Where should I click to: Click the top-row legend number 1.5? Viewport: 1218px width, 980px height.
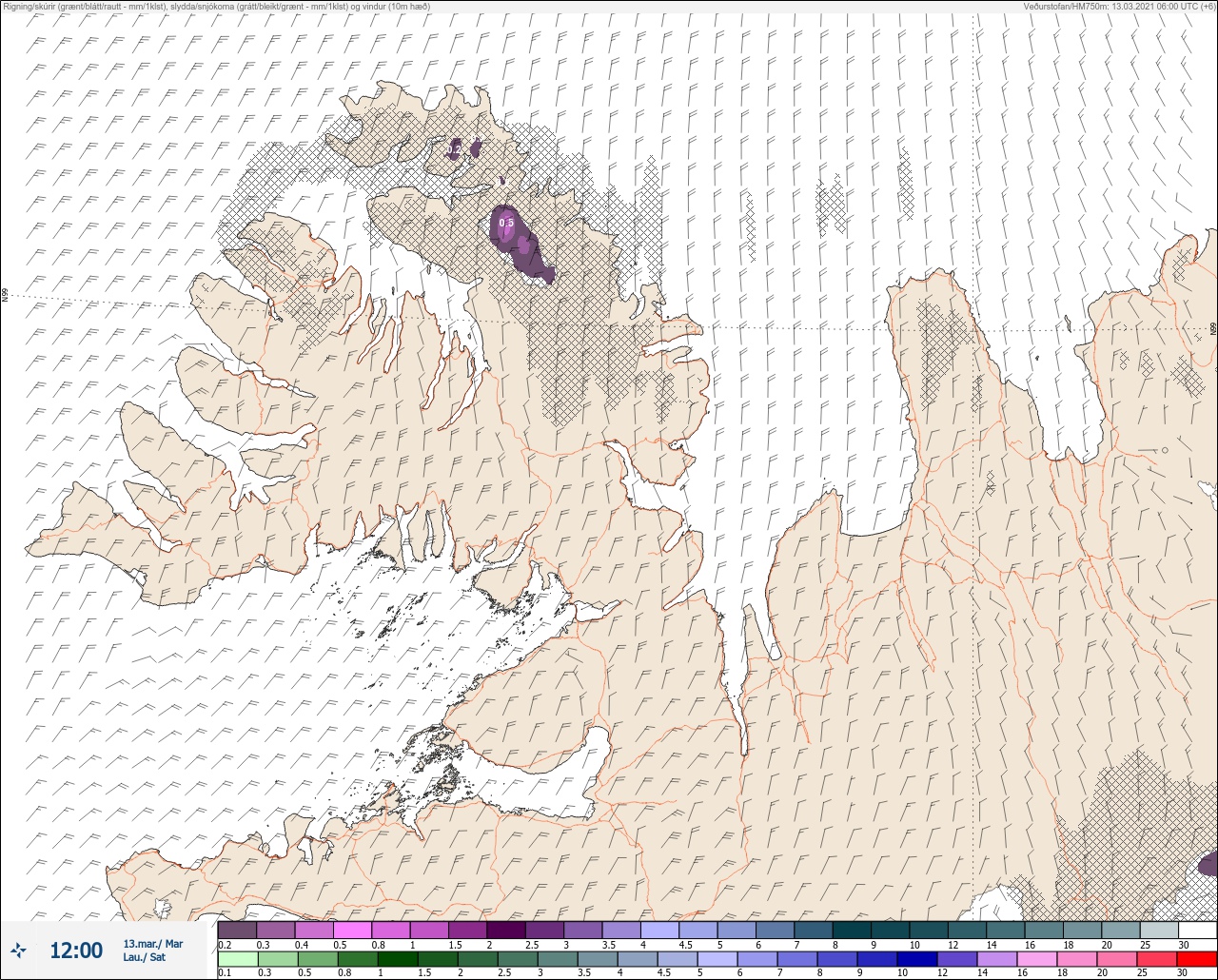coord(455,945)
